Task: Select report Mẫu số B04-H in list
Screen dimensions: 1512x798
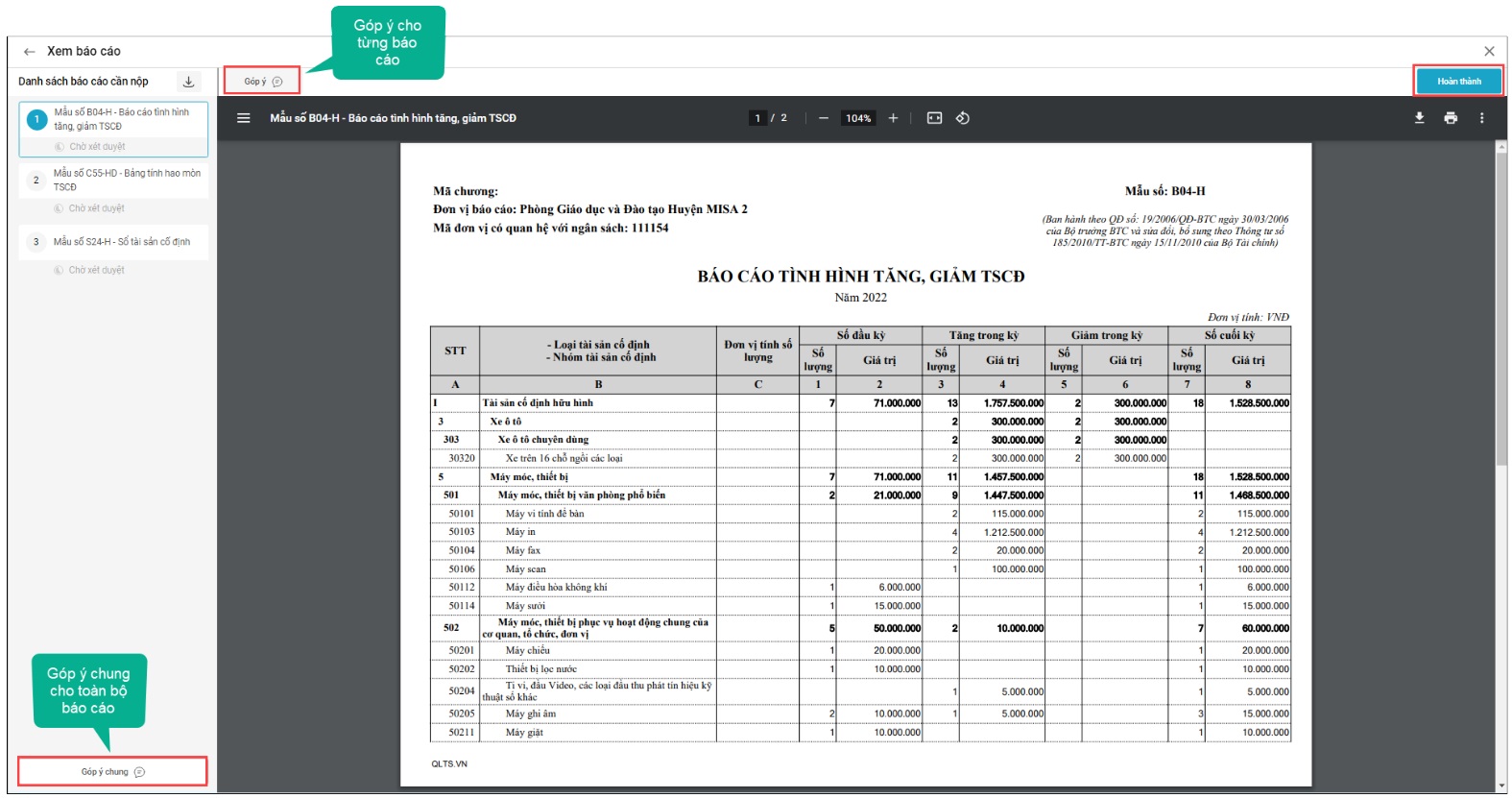Action: coord(121,119)
